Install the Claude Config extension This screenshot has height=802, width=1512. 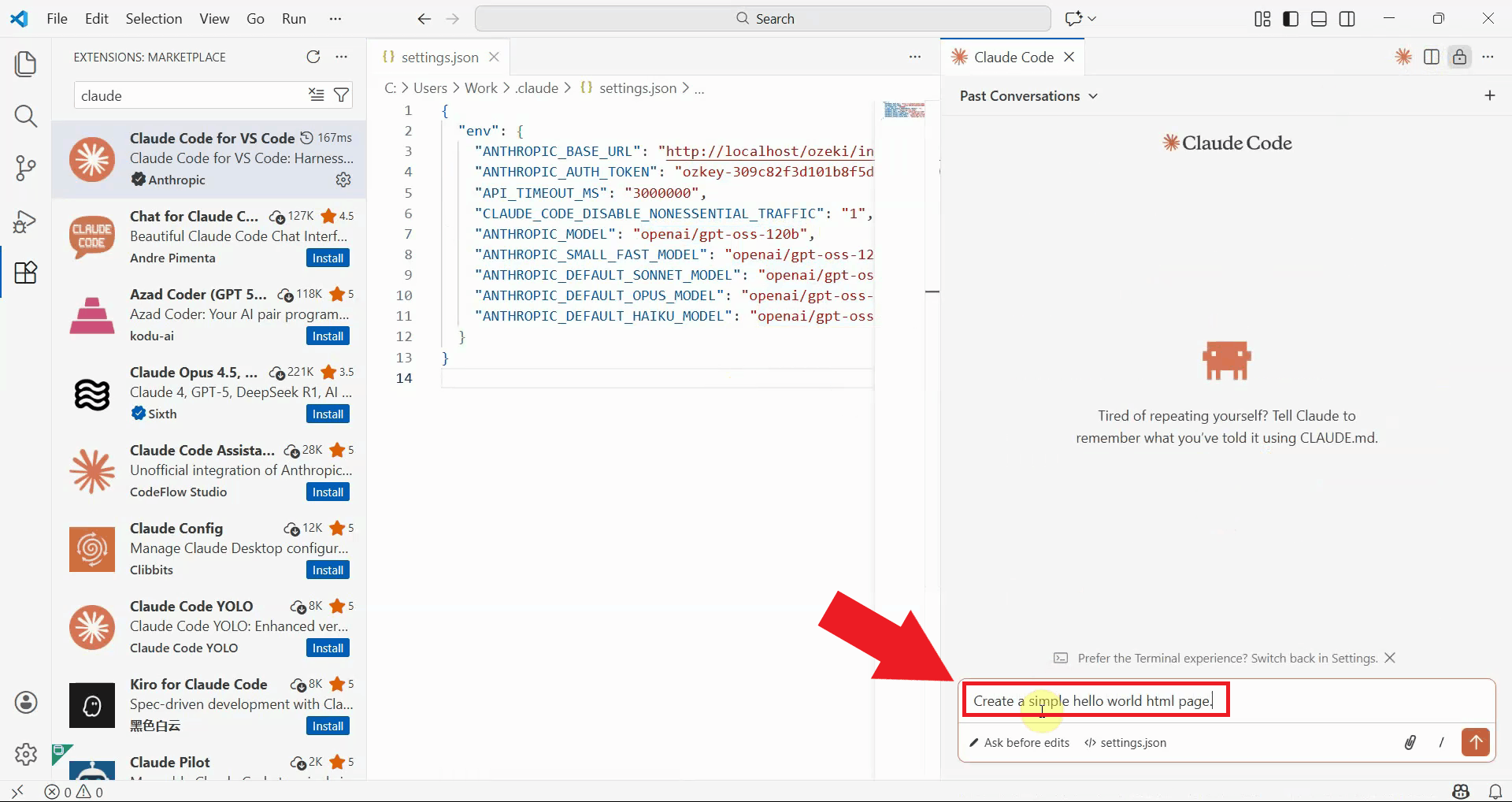click(328, 570)
